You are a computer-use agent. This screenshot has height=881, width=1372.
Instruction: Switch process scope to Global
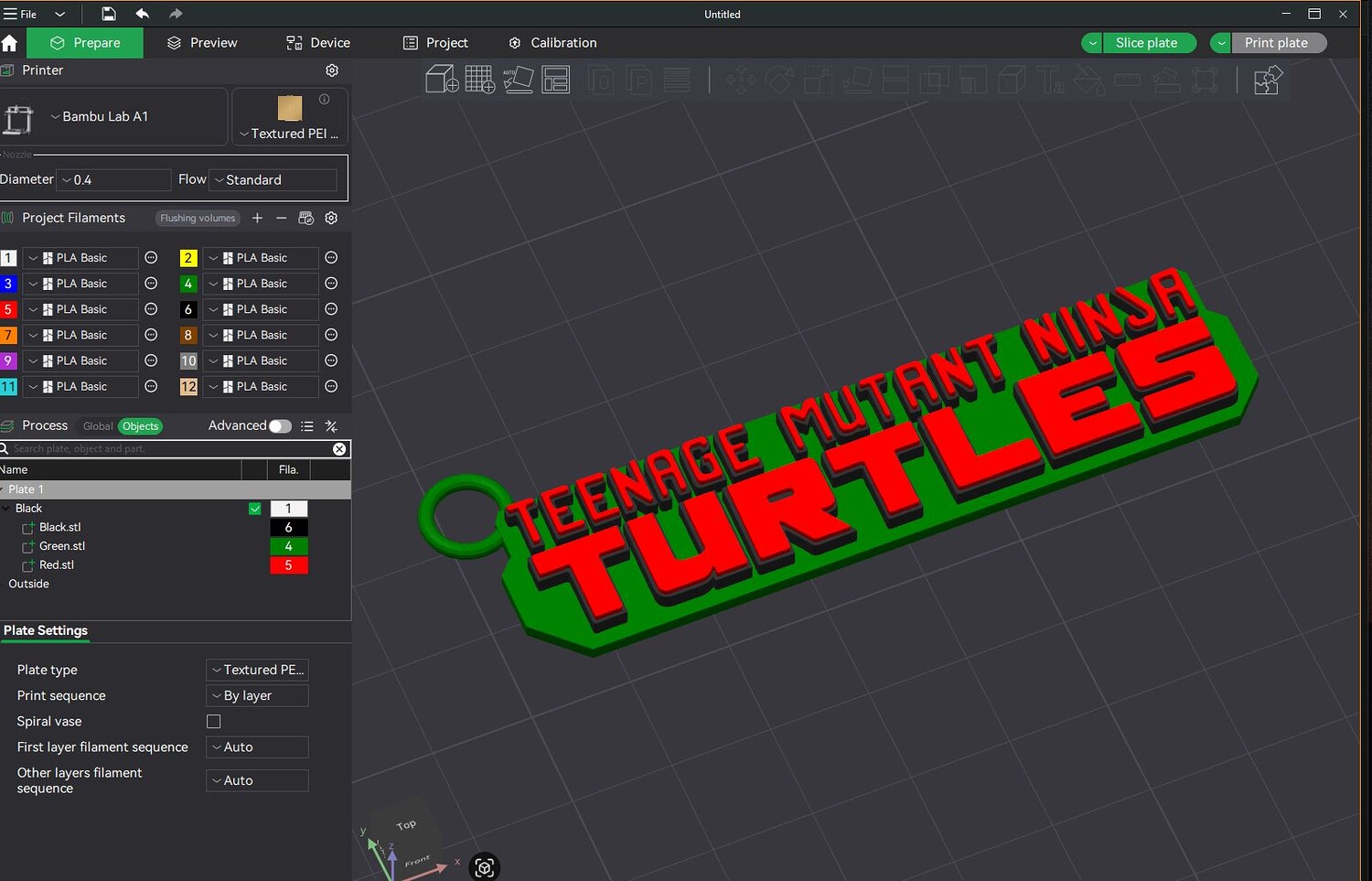point(98,426)
